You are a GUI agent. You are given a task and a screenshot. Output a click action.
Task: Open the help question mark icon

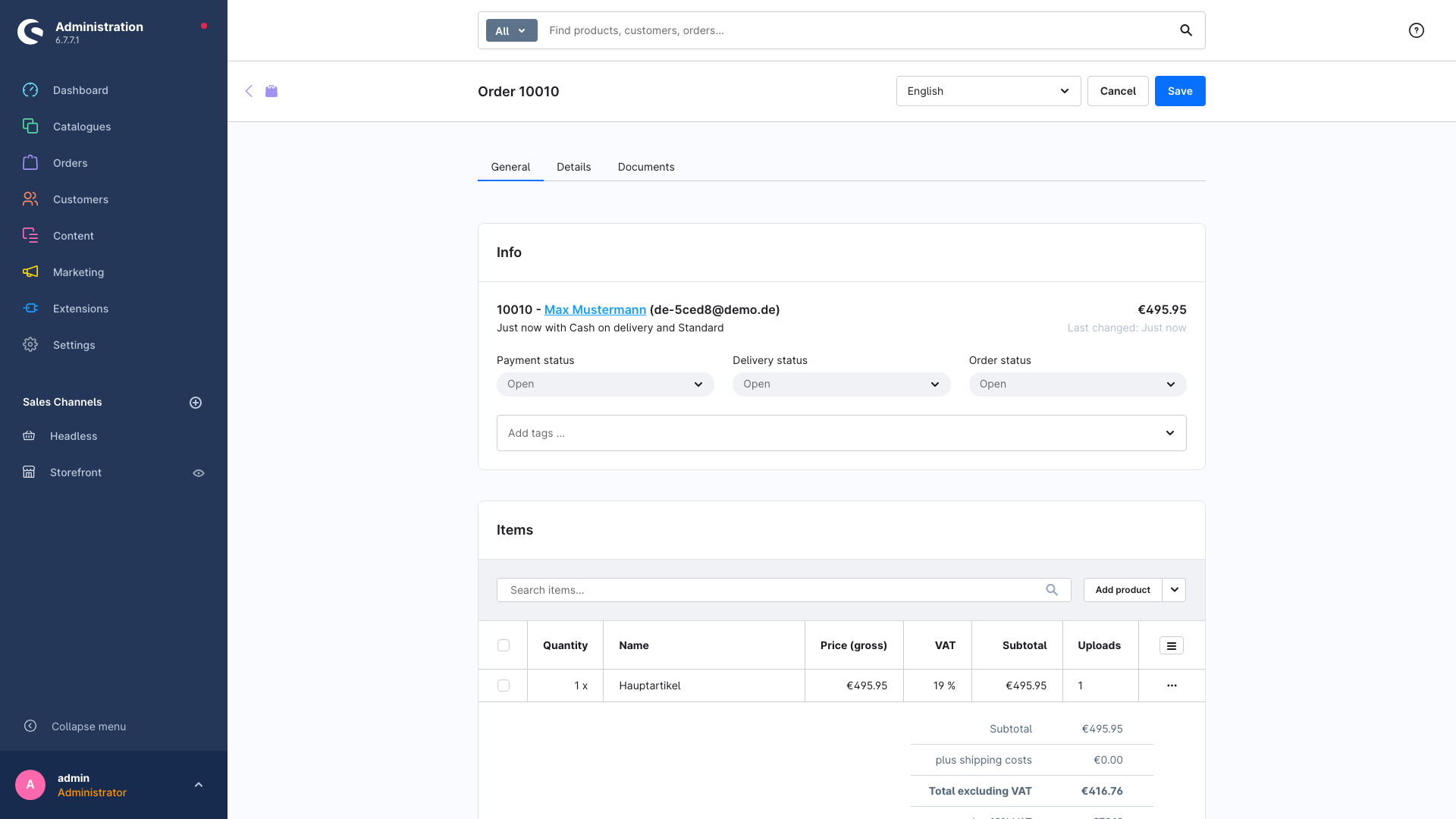click(1416, 30)
